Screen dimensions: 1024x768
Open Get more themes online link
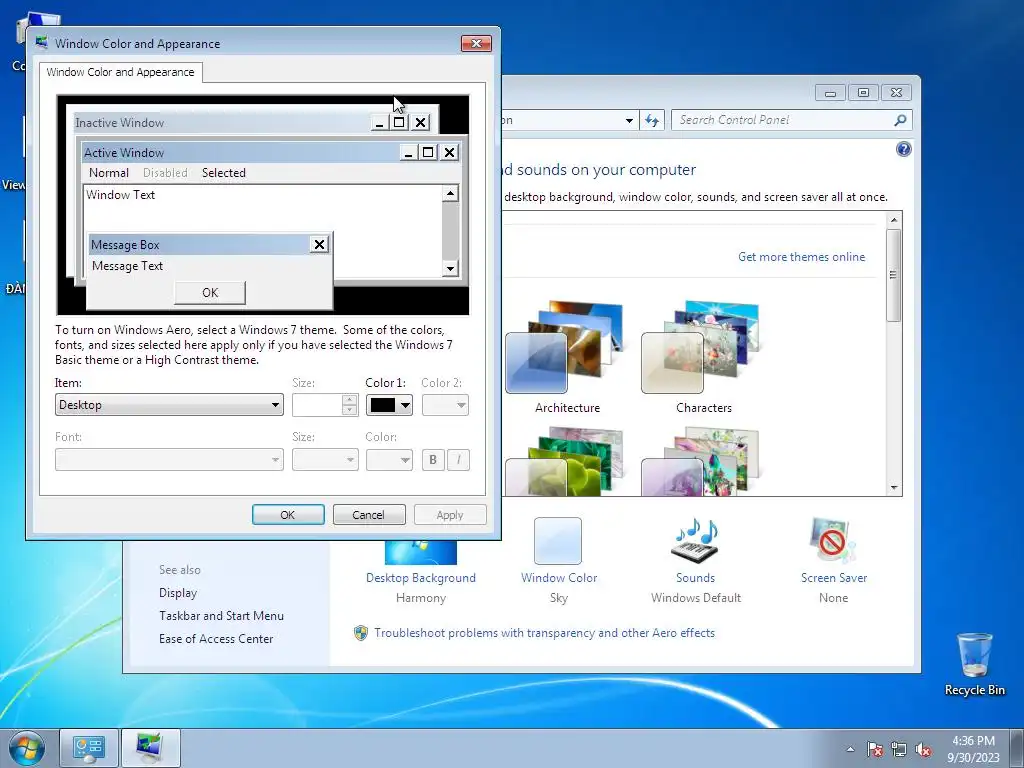point(801,257)
